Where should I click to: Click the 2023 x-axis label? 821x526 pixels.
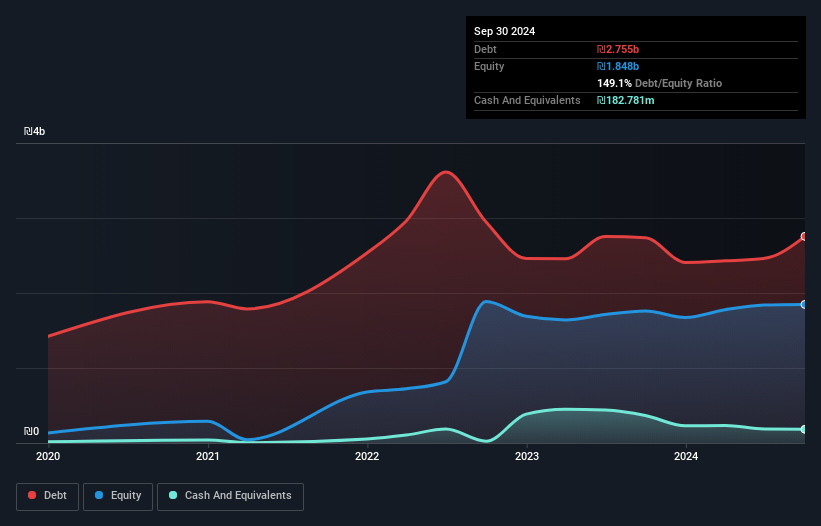tap(527, 456)
